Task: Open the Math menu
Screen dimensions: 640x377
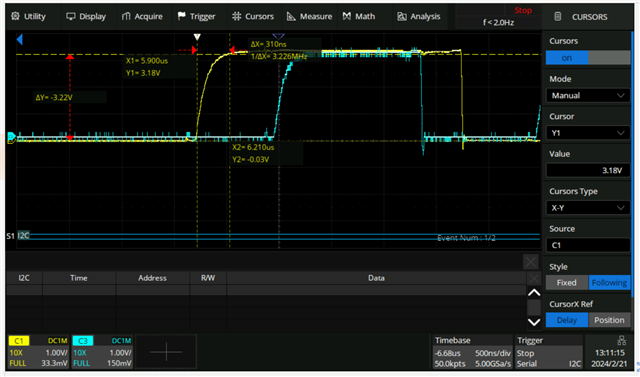Action: pos(359,16)
